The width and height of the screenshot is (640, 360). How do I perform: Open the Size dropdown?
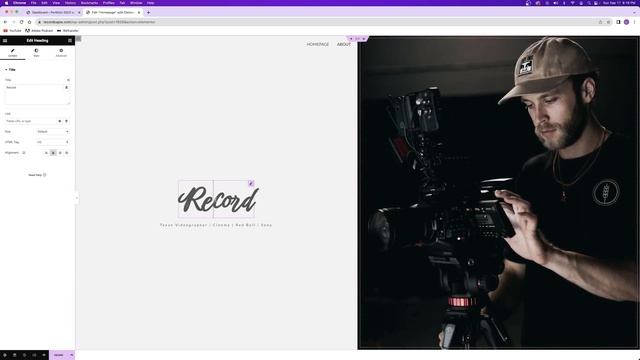(x=53, y=131)
